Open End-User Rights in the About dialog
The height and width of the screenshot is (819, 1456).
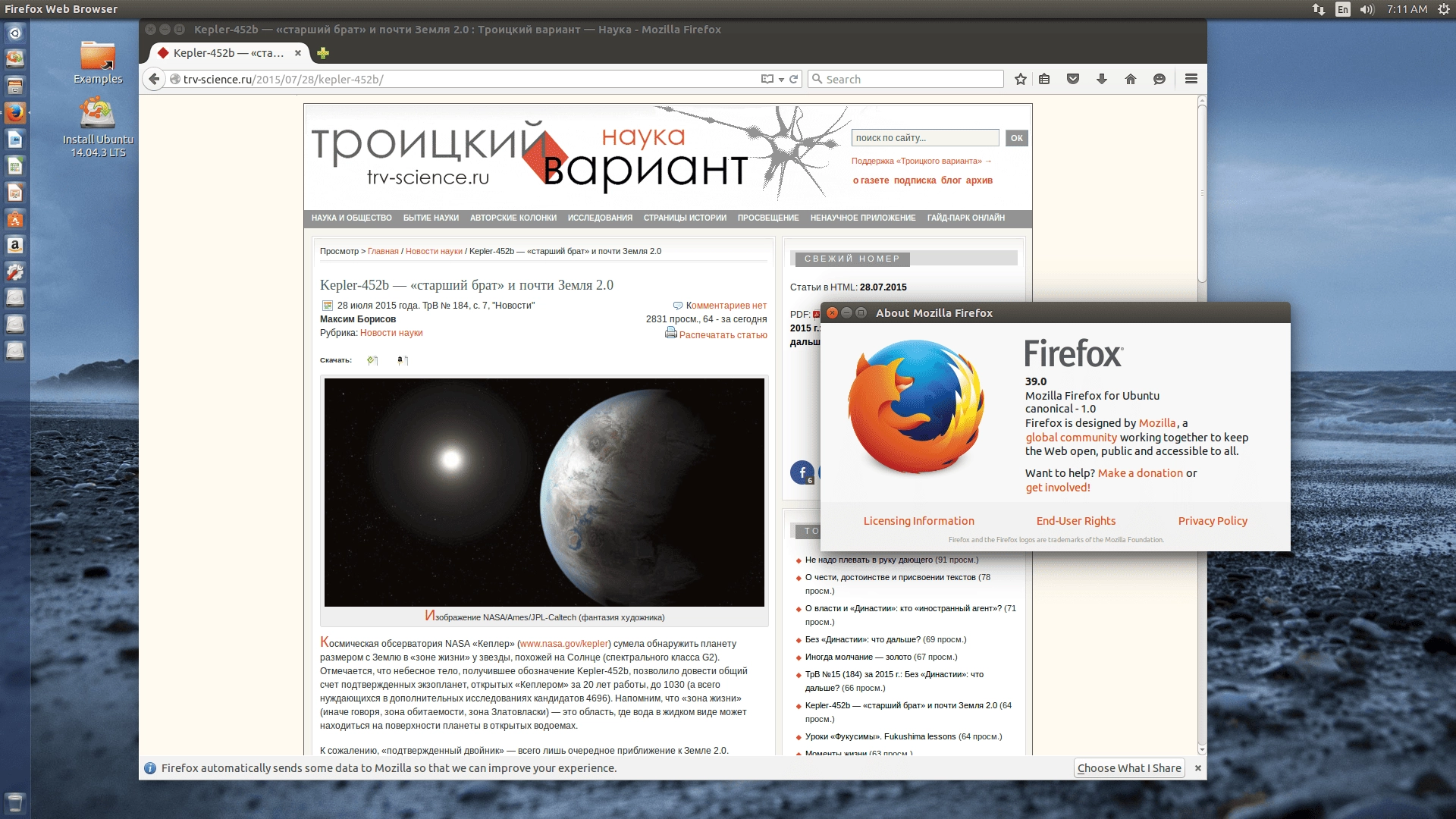pyautogui.click(x=1076, y=521)
